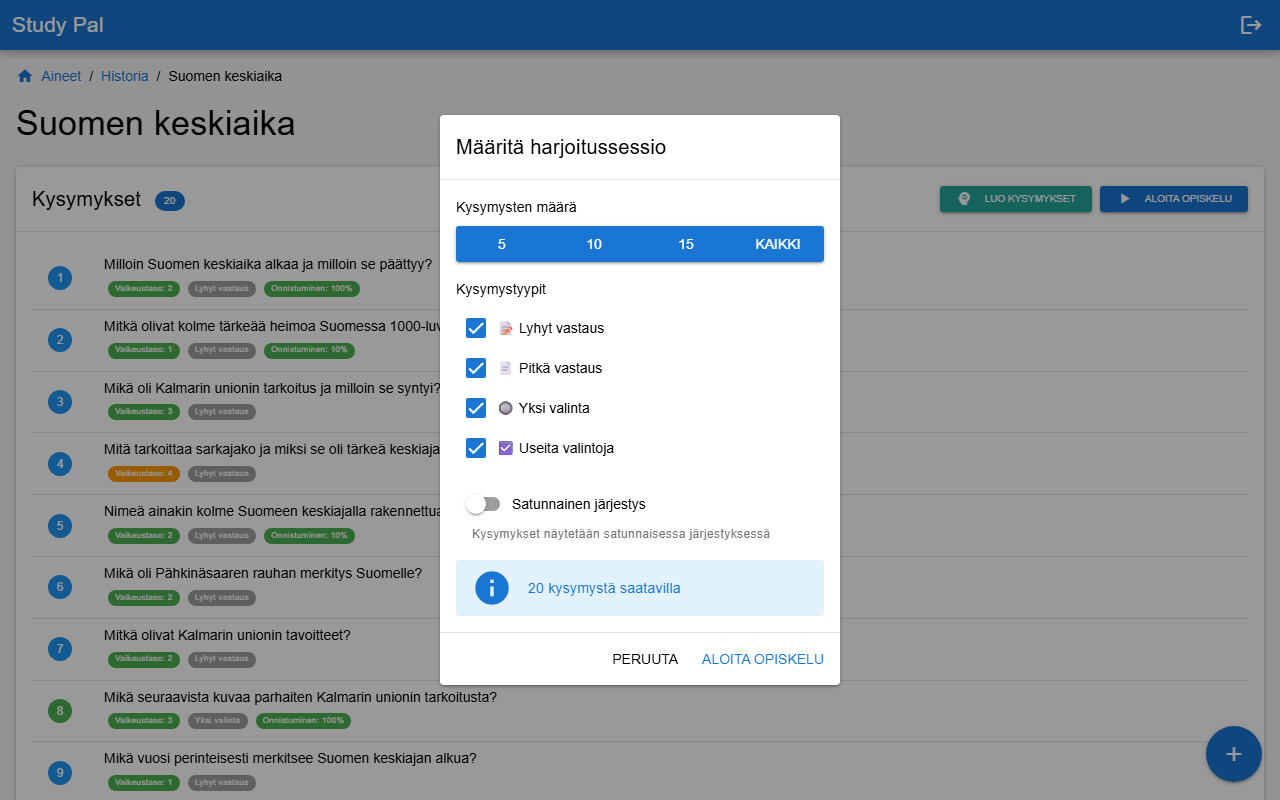Click 'Vaikeustaso: 3' tag on question 3
This screenshot has width=1280, height=800.
click(144, 411)
